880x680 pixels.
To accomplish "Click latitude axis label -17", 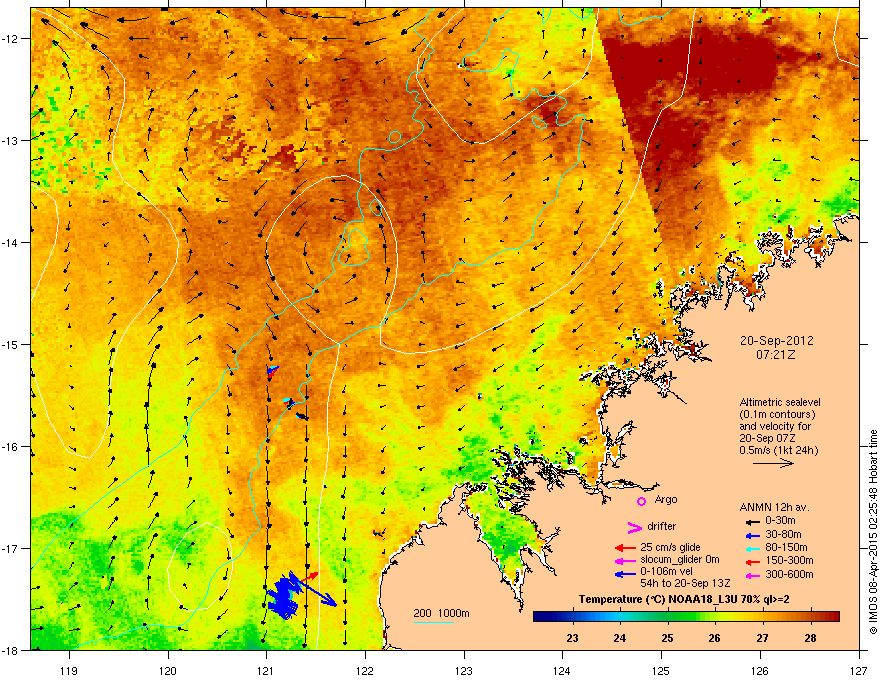I will tap(10, 548).
